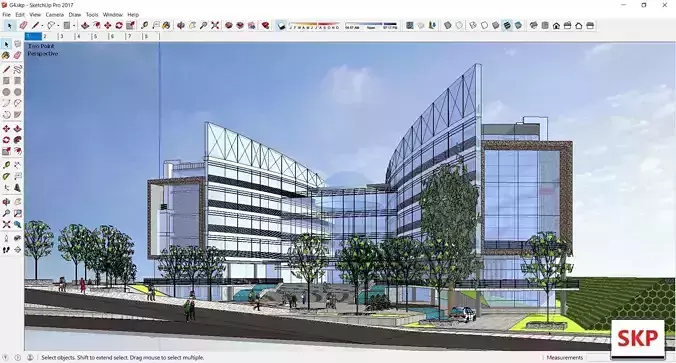This screenshot has width=676, height=363.
Task: Choose the Pan hand tool in the top toolbar
Action: click(x=192, y=25)
